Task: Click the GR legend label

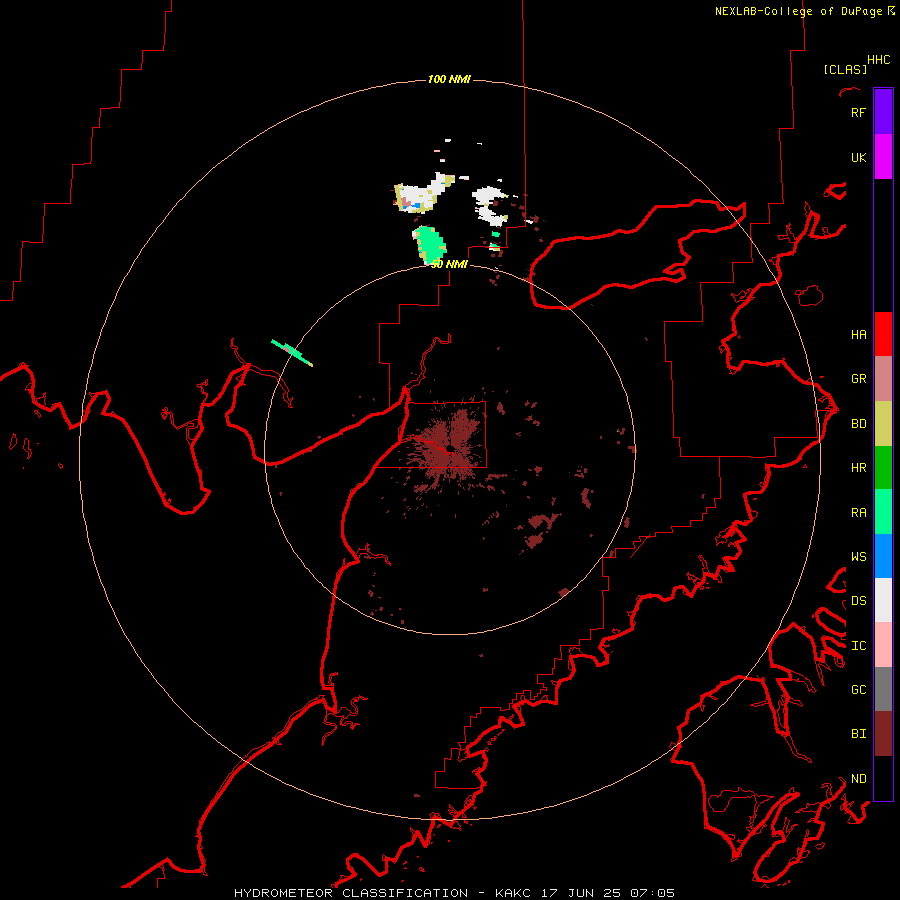Action: coord(858,378)
